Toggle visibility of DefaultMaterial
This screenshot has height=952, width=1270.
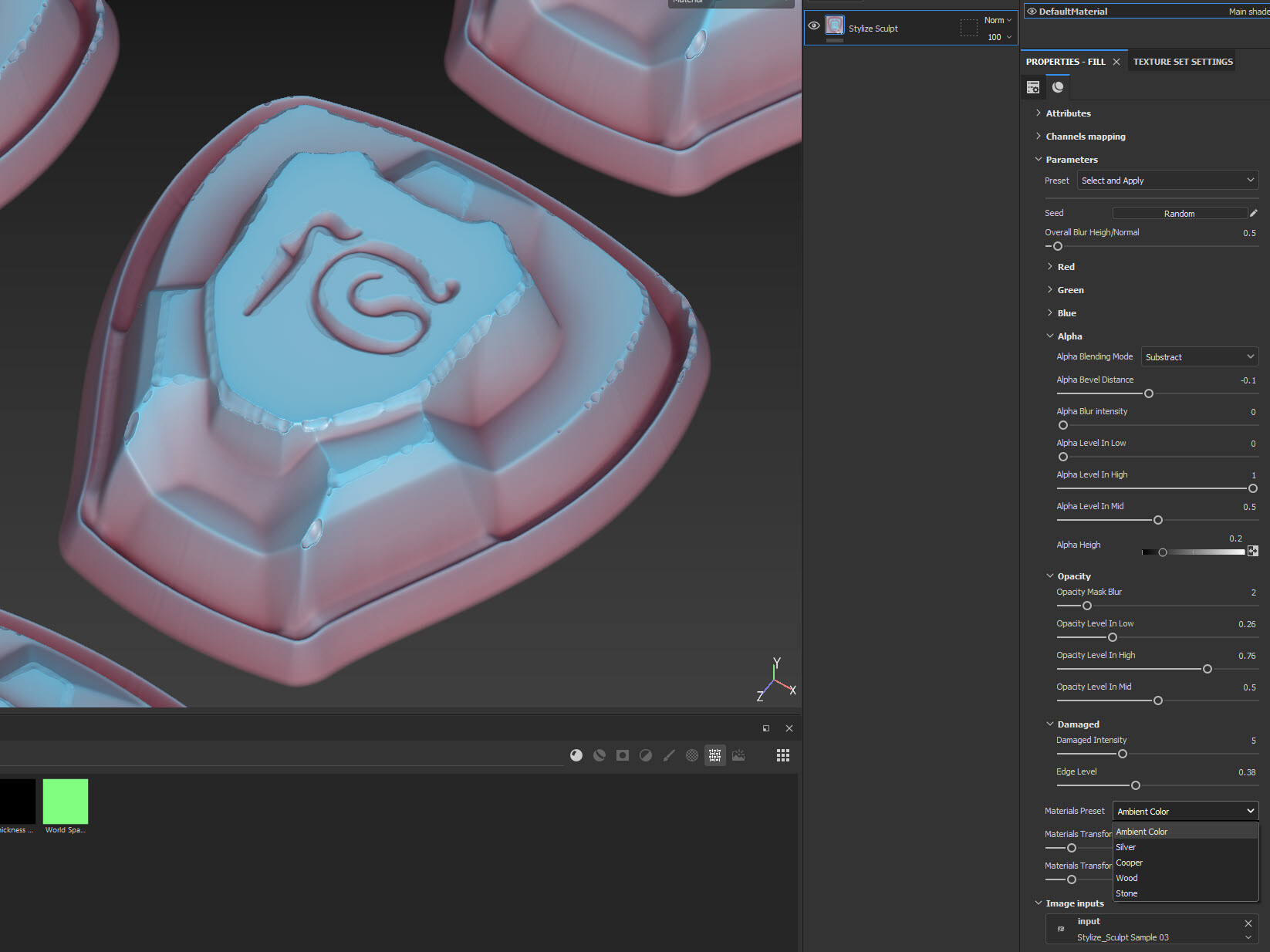pos(1032,11)
